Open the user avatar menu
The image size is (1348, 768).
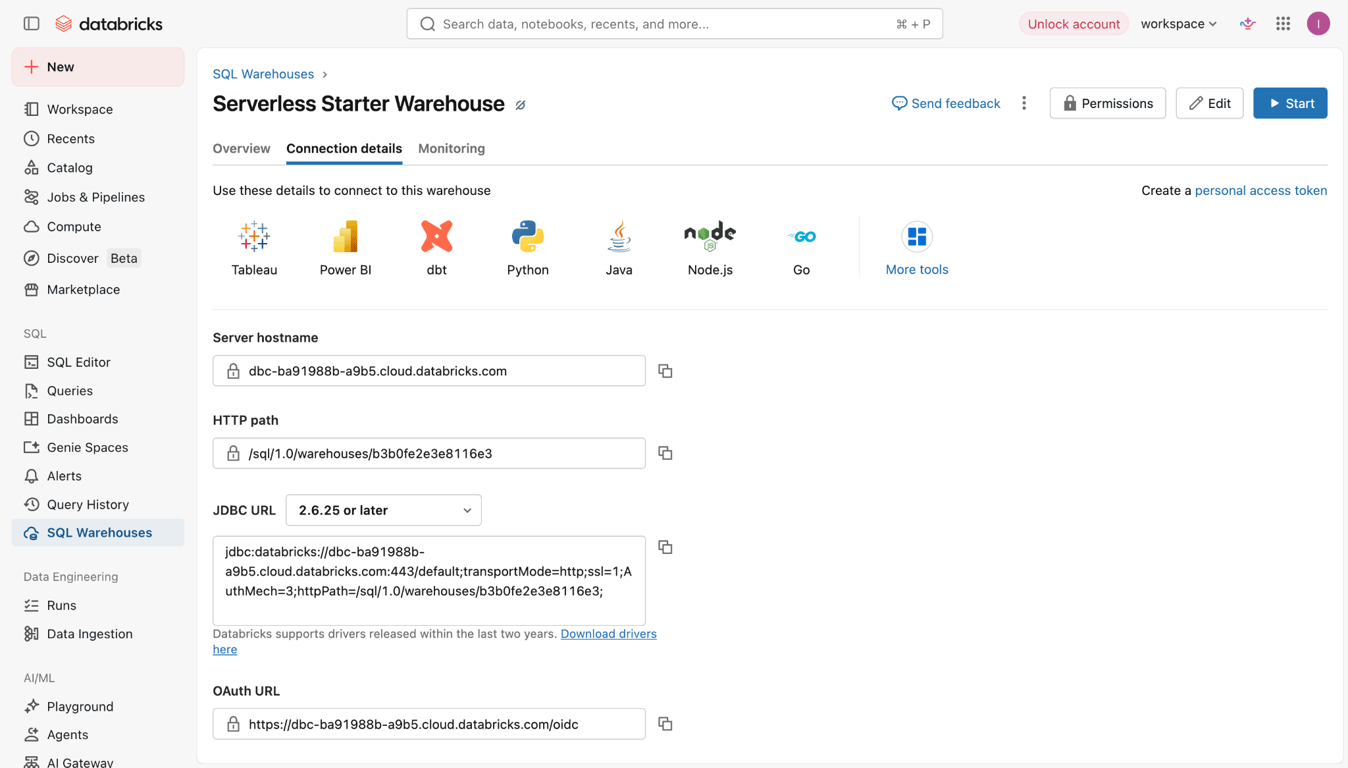pyautogui.click(x=1318, y=23)
